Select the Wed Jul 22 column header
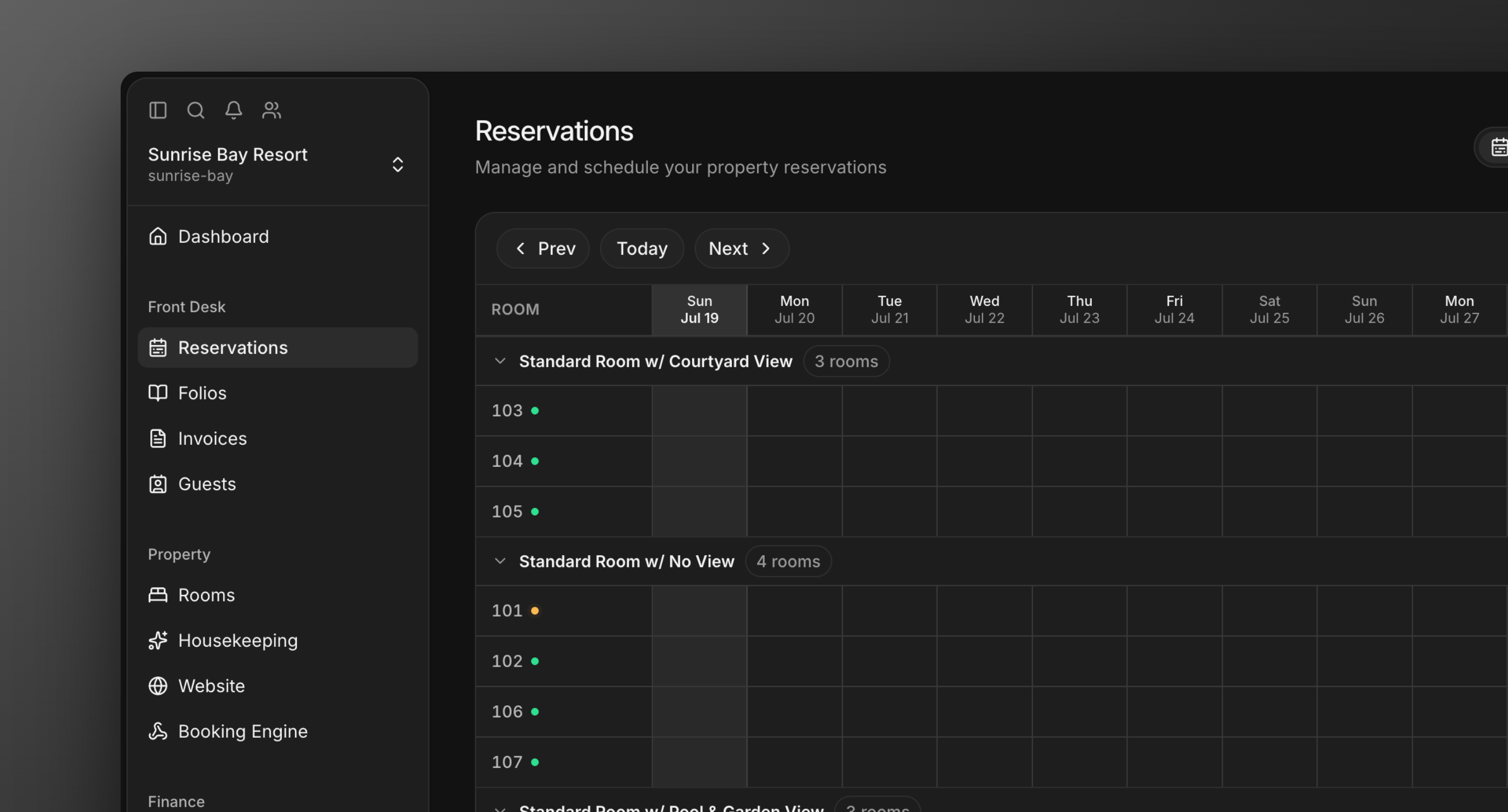This screenshot has width=1508, height=812. click(984, 310)
